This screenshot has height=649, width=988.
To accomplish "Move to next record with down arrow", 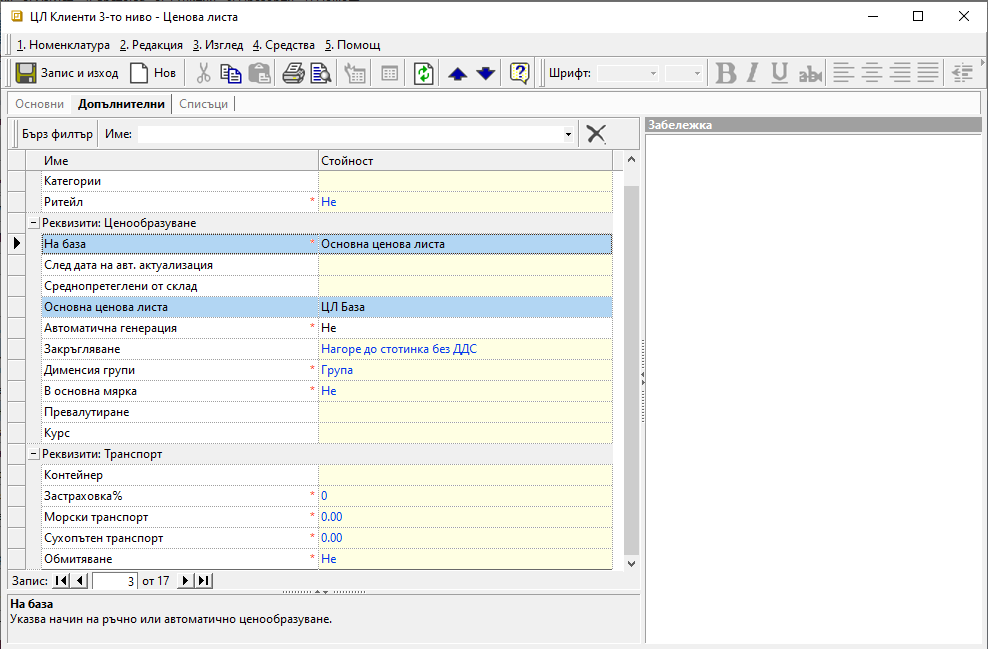I will [x=485, y=73].
